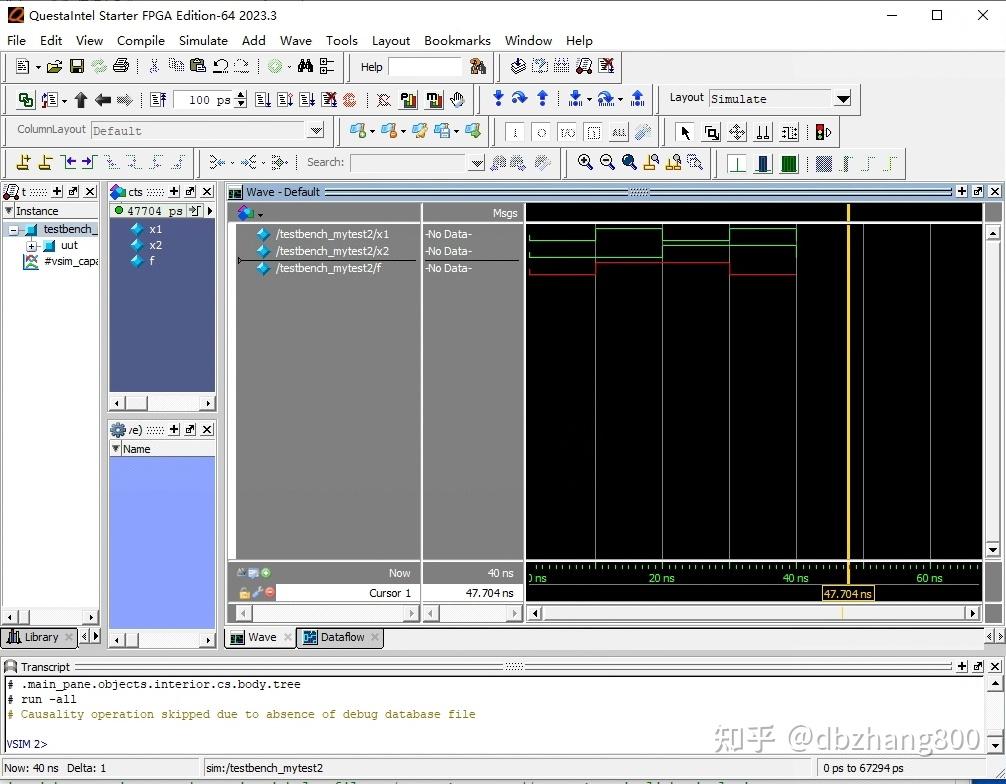
Task: Select the arrow Select Mode icon
Action: click(683, 131)
